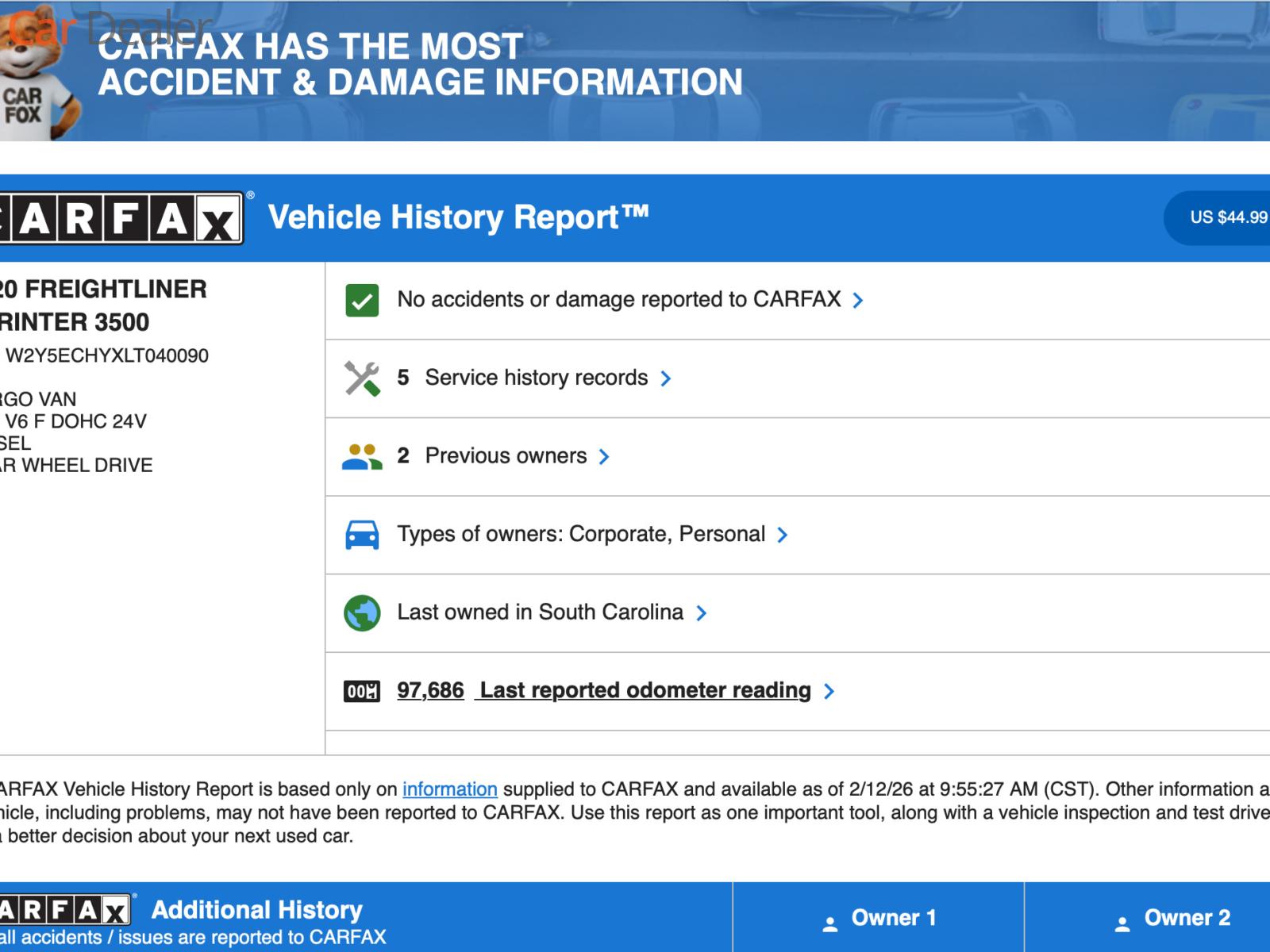The image size is (1270, 952).
Task: Click the Service history records text
Action: [x=536, y=378]
